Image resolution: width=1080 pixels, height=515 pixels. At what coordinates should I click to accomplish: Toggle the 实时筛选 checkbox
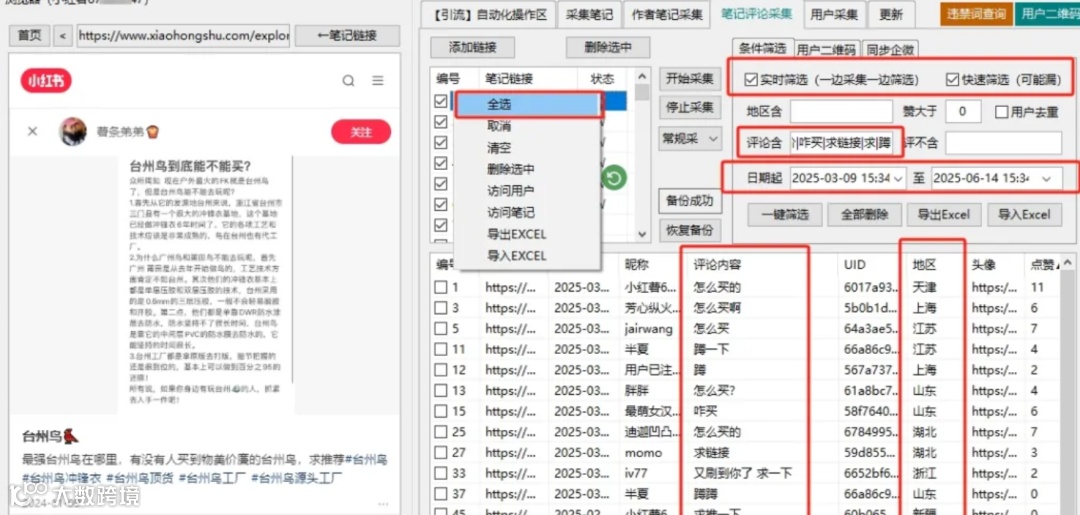[751, 79]
